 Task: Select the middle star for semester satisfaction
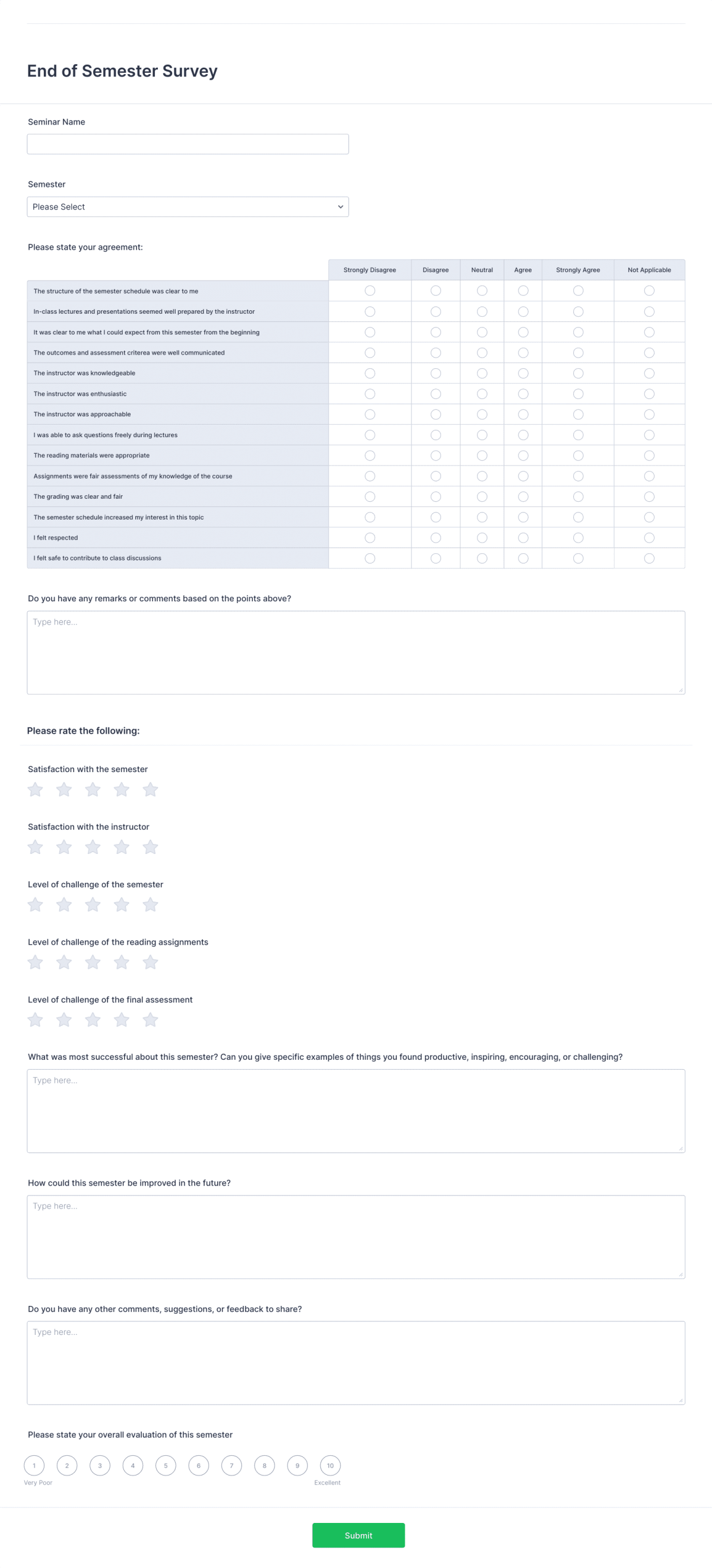93,789
